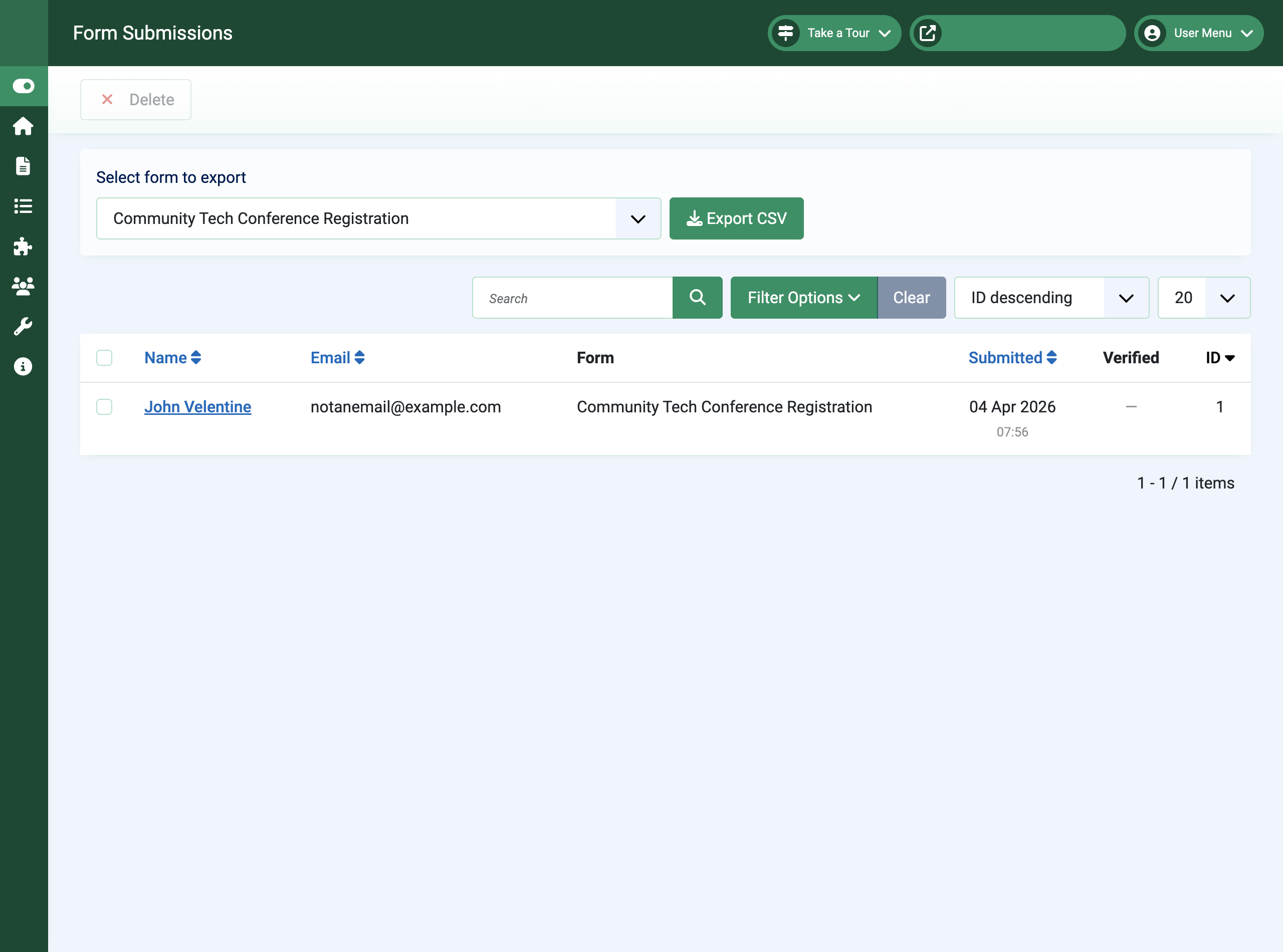Open the info help icon in the sidebar
Screen dimensions: 1283x952
pos(24,366)
